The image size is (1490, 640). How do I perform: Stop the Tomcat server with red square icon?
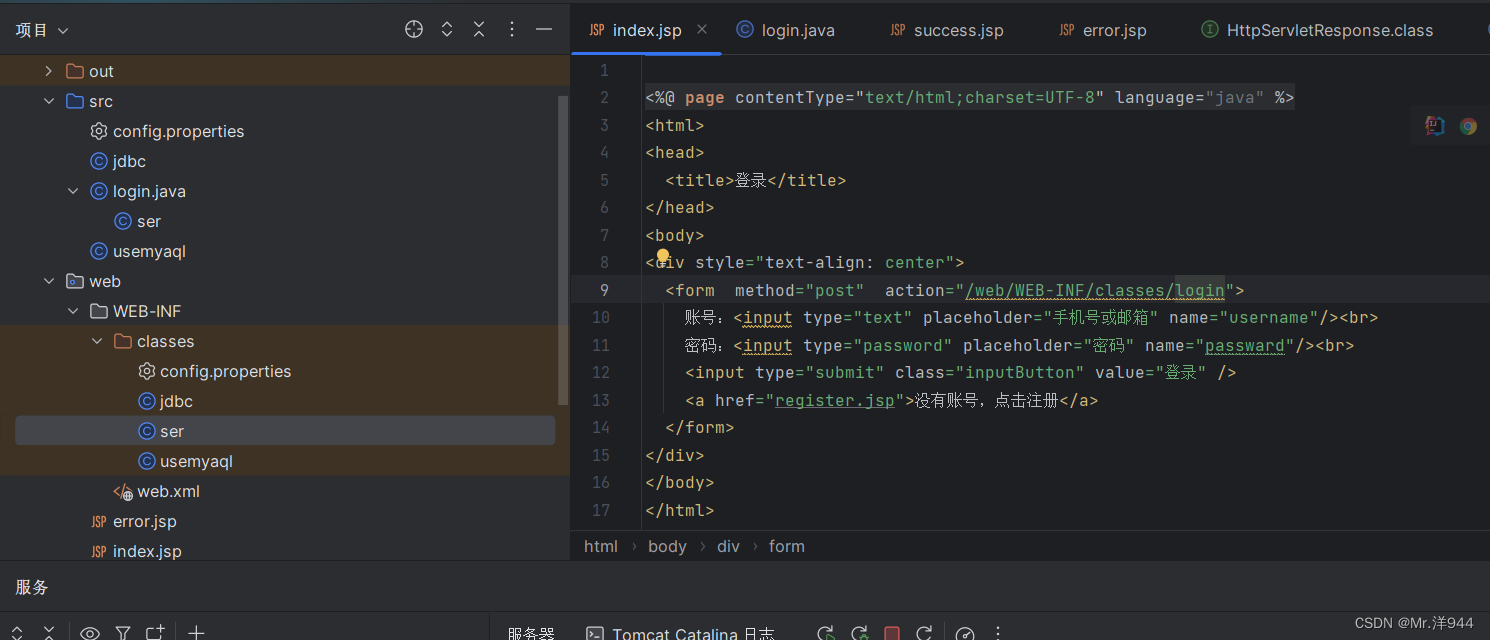(x=891, y=633)
